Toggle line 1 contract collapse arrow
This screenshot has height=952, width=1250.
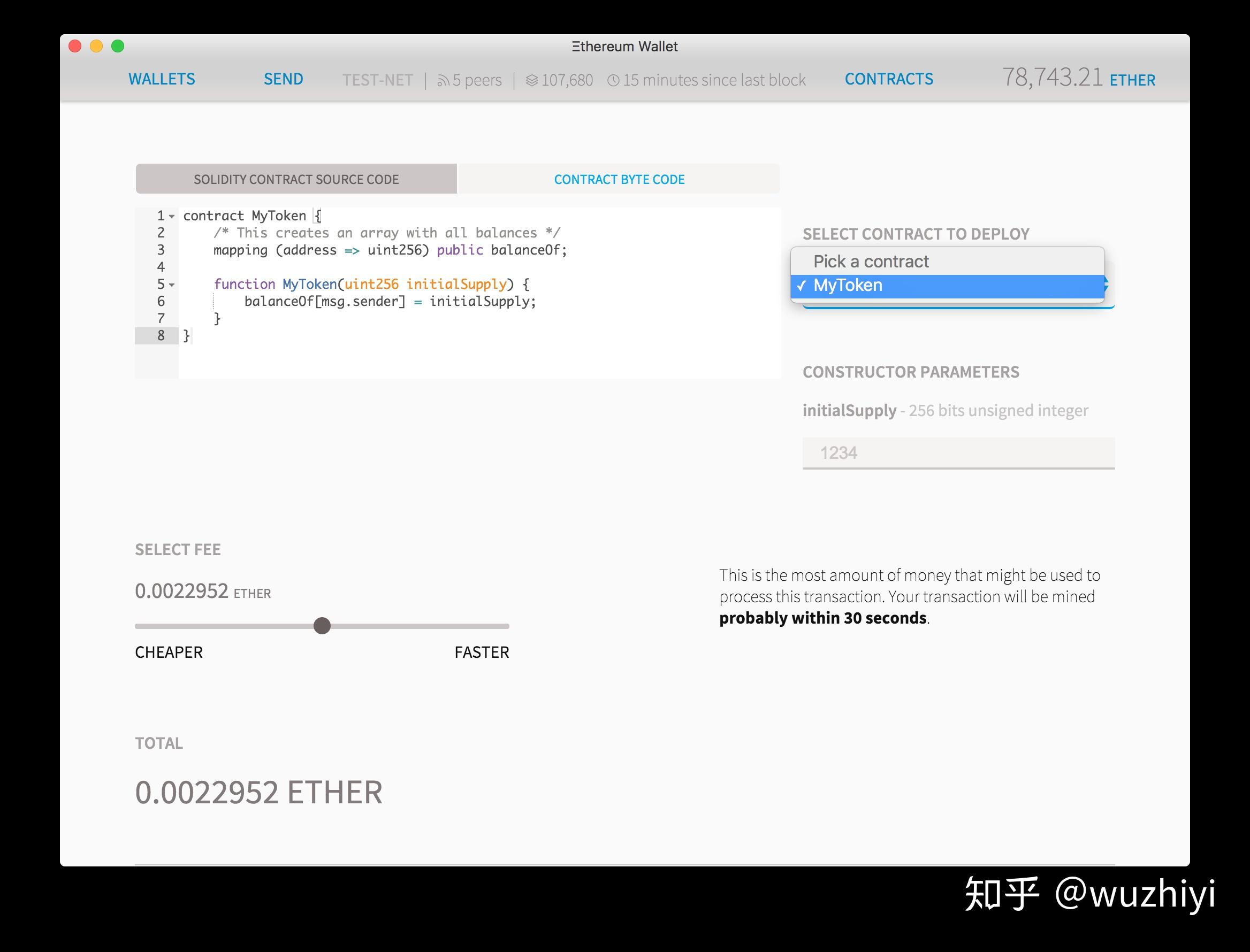click(172, 216)
